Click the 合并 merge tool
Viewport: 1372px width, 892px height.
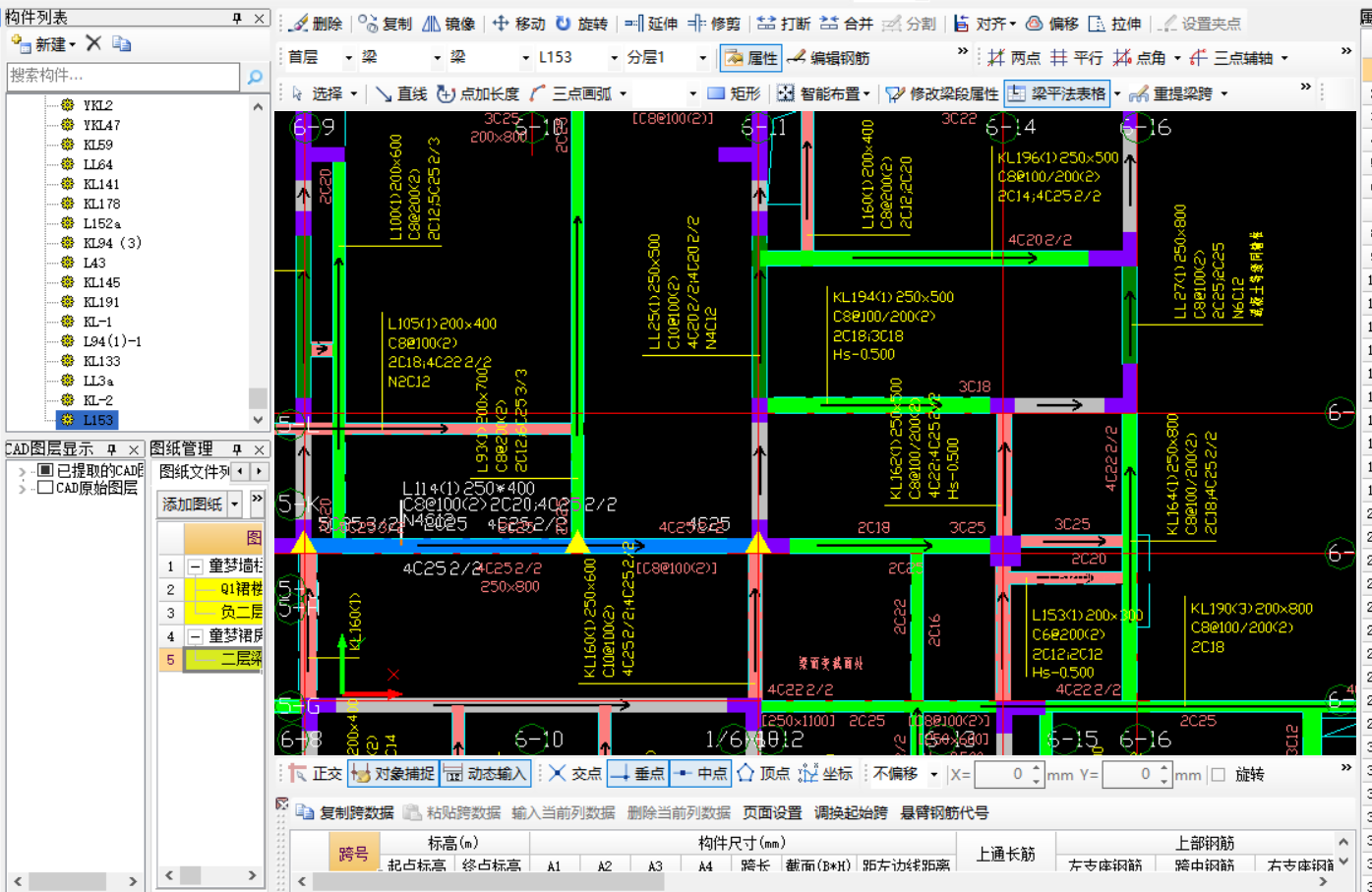[847, 24]
